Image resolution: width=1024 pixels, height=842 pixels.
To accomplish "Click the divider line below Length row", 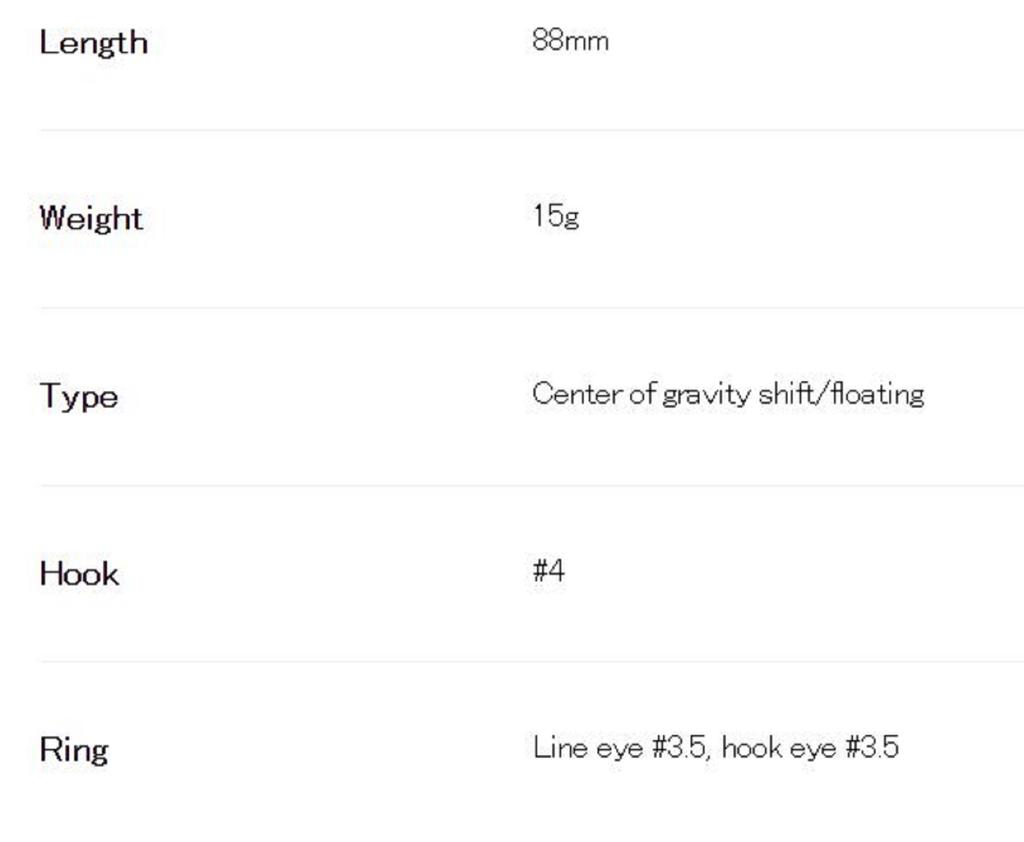I will click(x=530, y=130).
